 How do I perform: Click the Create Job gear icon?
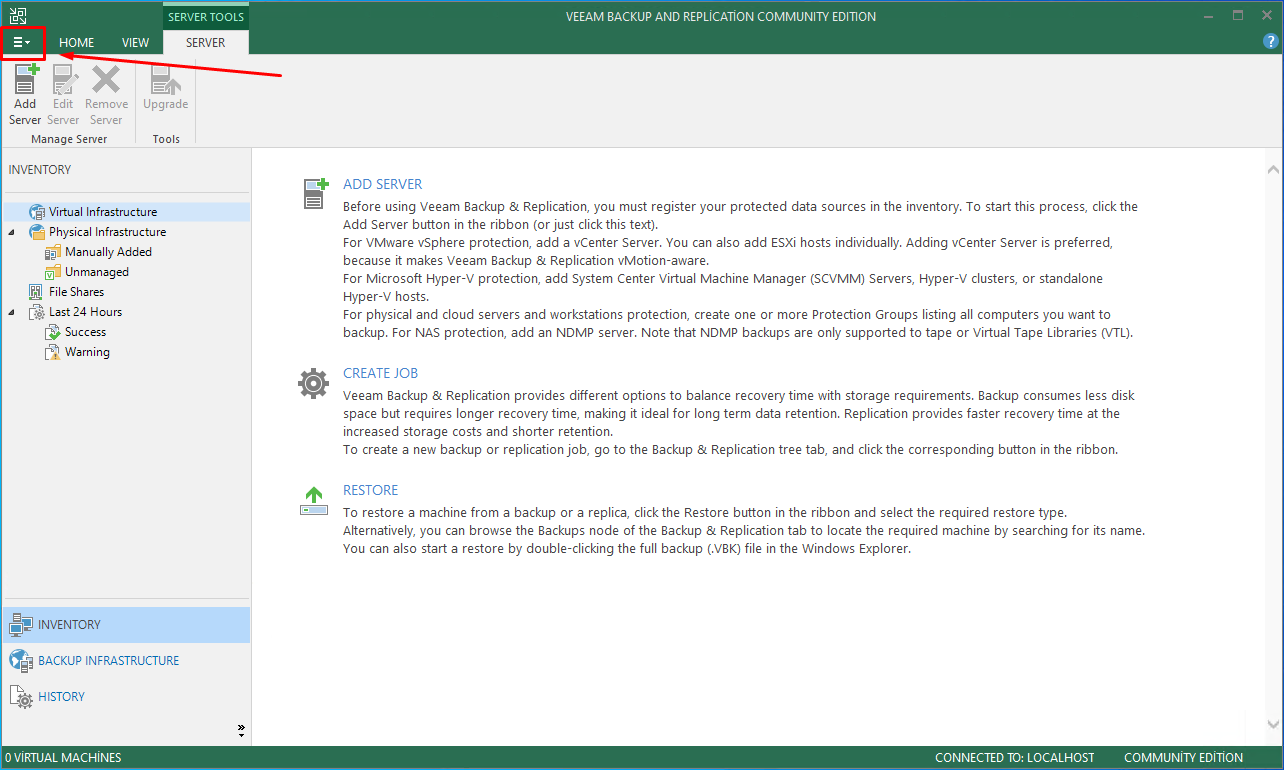tap(313, 383)
